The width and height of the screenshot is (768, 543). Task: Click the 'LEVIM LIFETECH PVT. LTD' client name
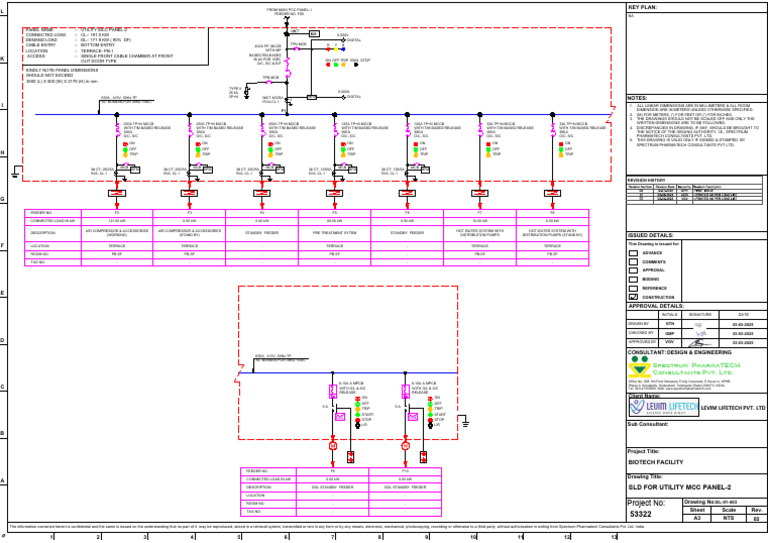[x=733, y=408]
